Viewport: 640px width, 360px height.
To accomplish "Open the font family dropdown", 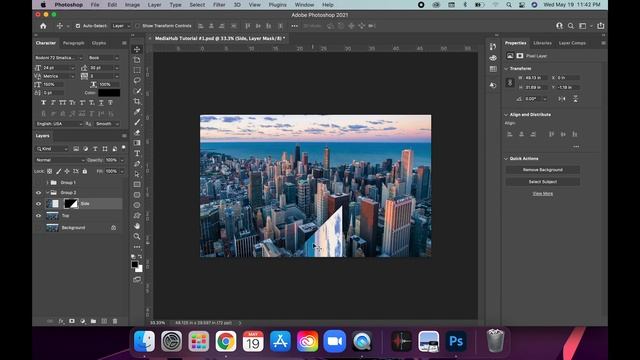I will pos(59,58).
